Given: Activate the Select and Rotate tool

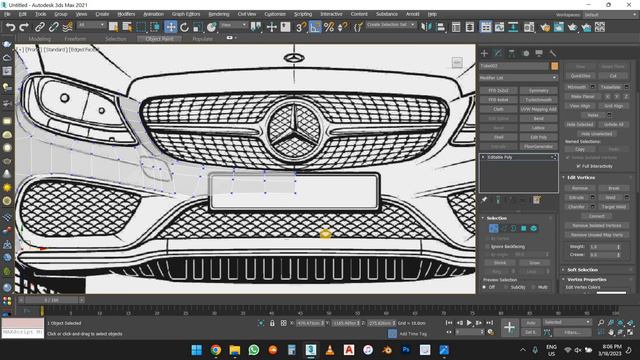Looking at the screenshot, I should (184, 27).
